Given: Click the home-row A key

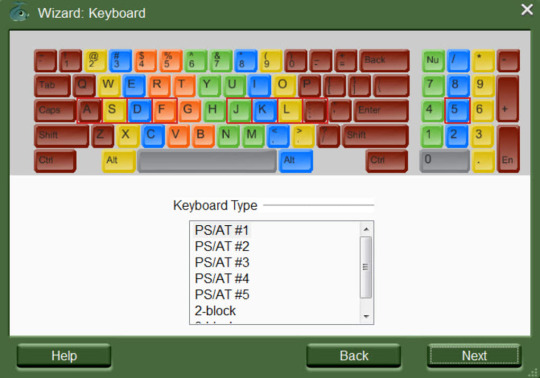Looking at the screenshot, I should 89,111.
